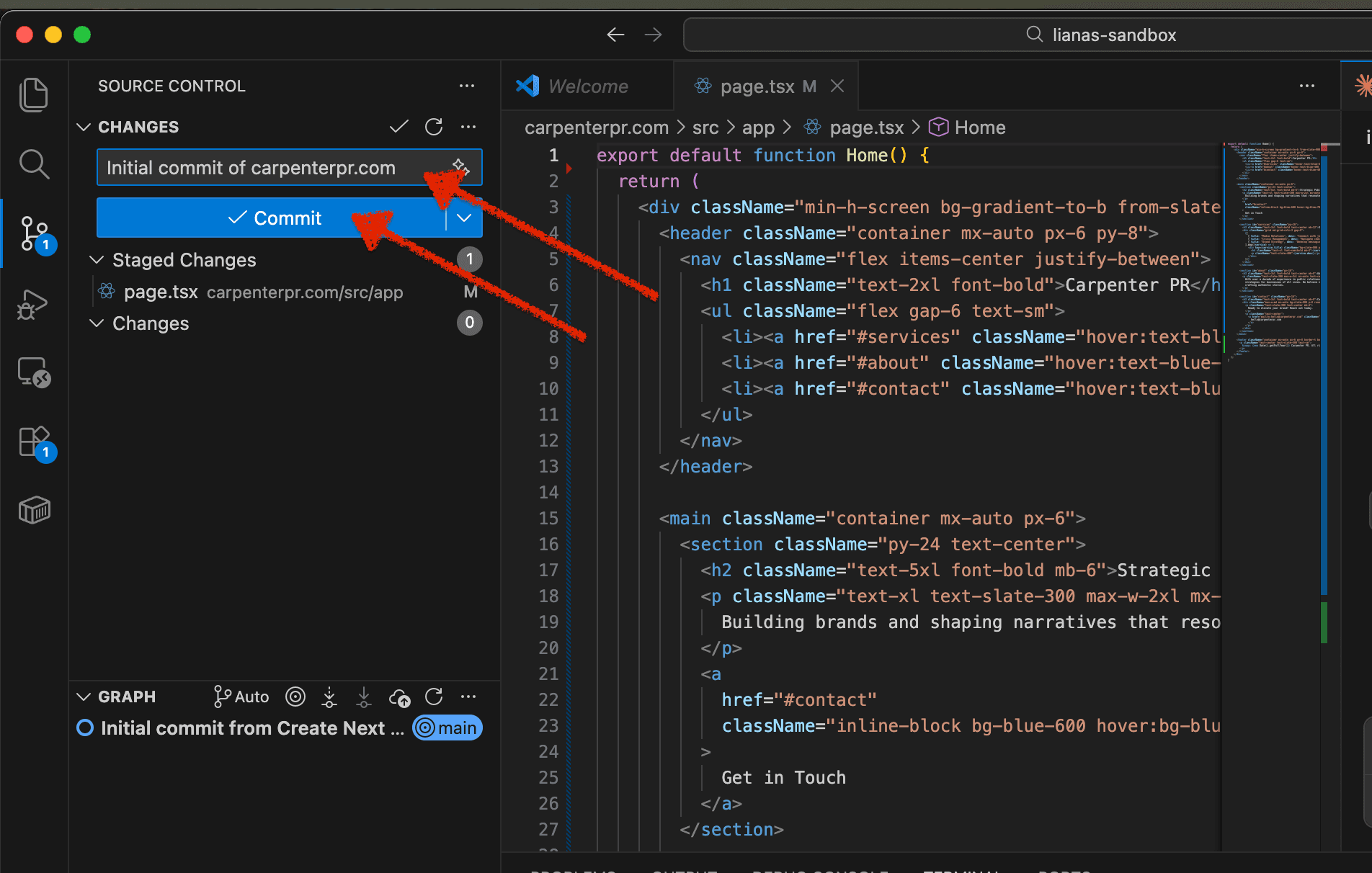Click the blue Commit button
The height and width of the screenshot is (873, 1372).
[276, 218]
